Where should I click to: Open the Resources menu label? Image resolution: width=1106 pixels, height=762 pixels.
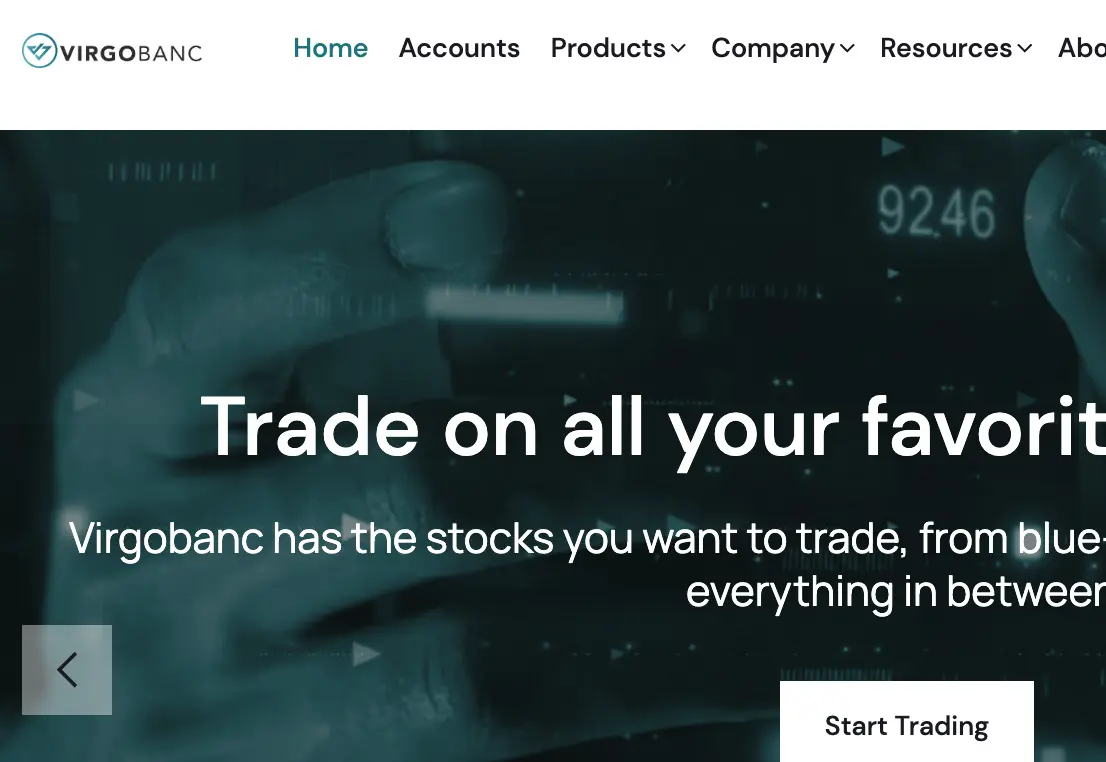coord(946,48)
